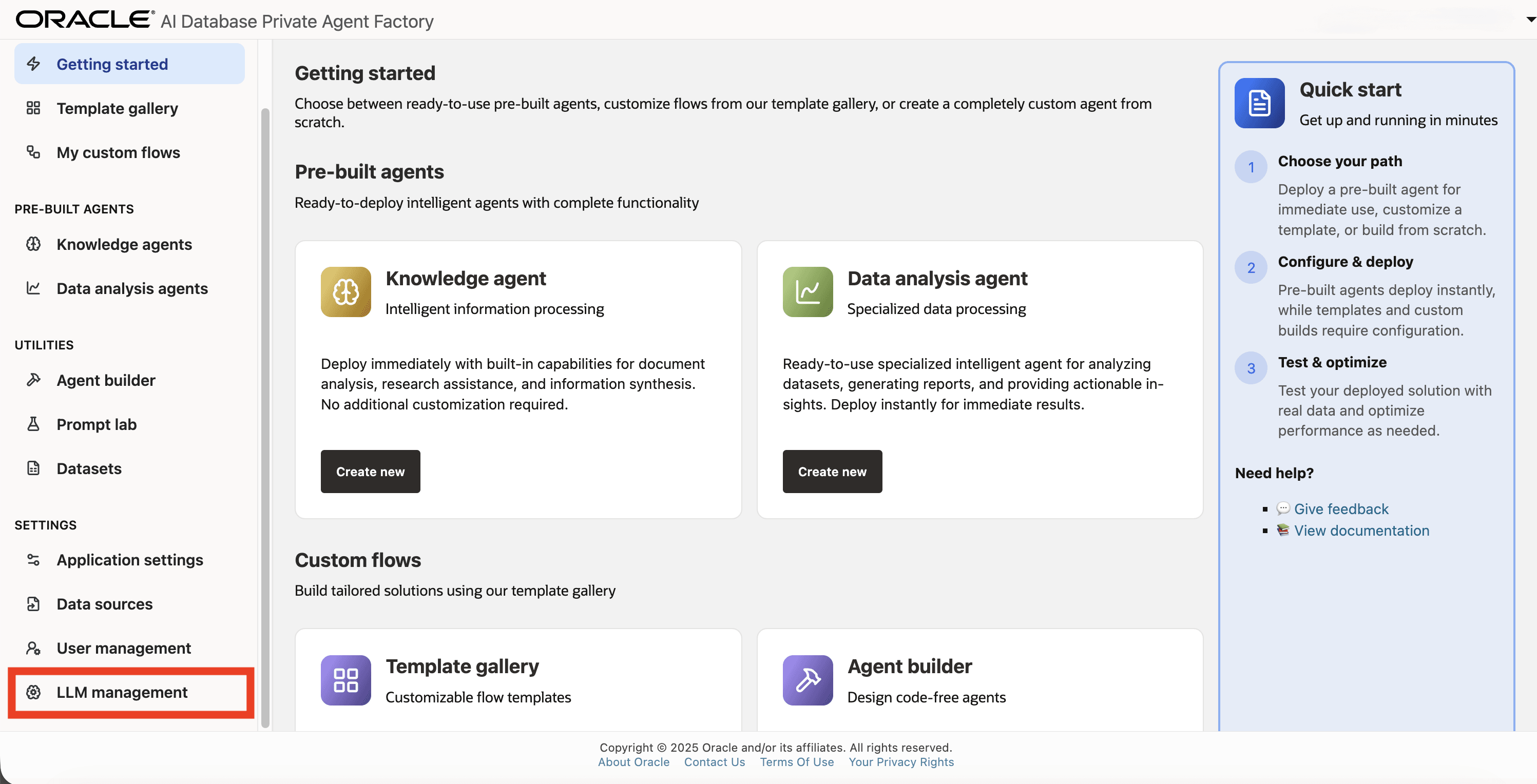Open Application settings
The height and width of the screenshot is (784, 1537).
point(129,560)
